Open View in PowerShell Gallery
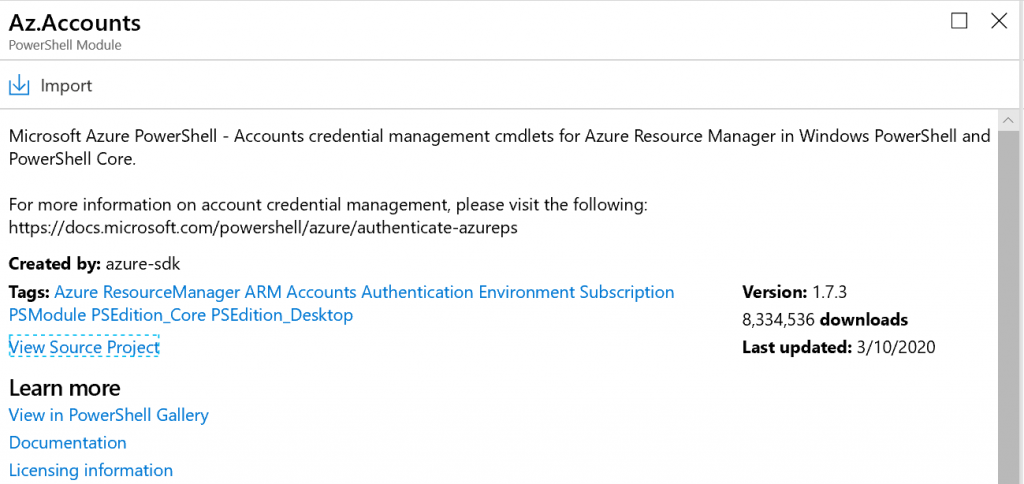 pos(109,415)
